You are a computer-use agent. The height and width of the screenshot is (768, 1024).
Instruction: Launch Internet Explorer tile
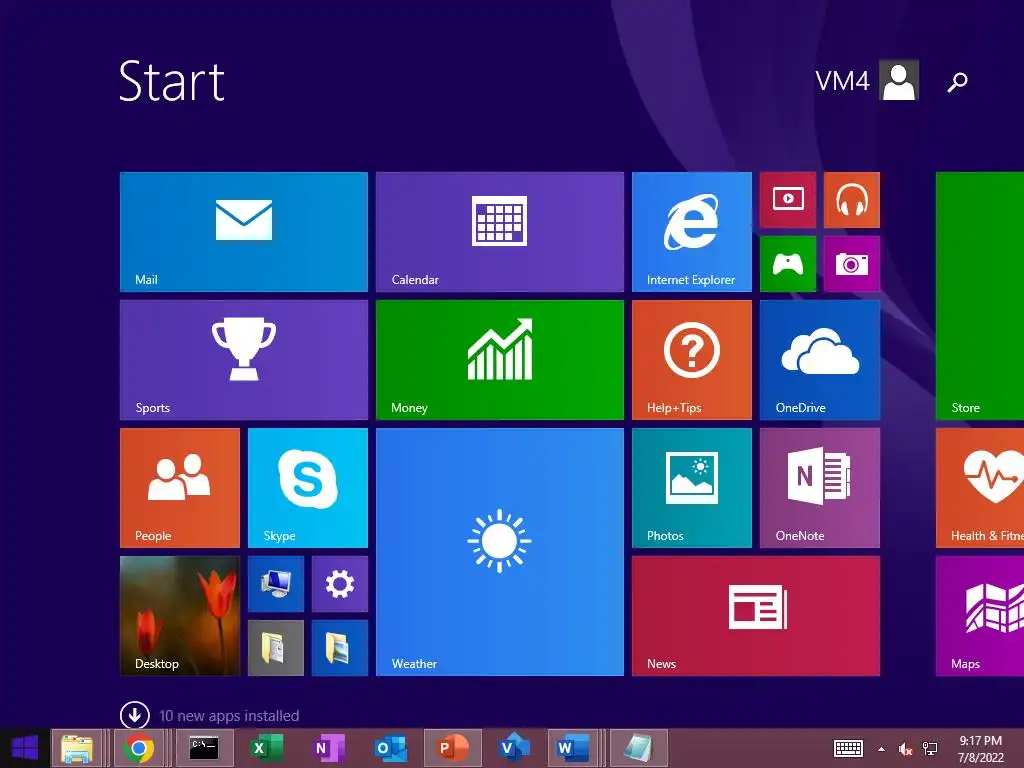[692, 232]
